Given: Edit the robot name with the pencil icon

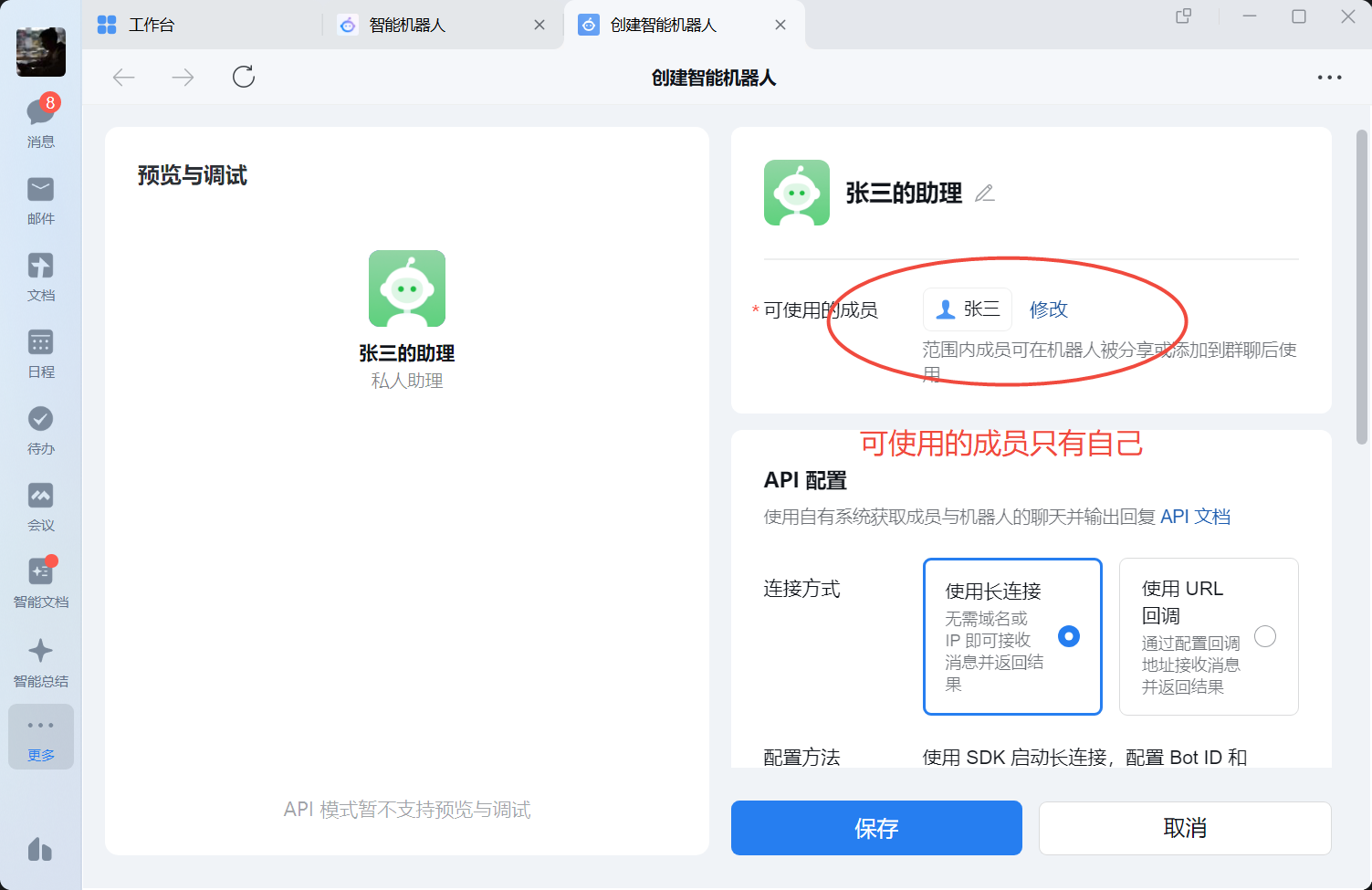Looking at the screenshot, I should 985,194.
